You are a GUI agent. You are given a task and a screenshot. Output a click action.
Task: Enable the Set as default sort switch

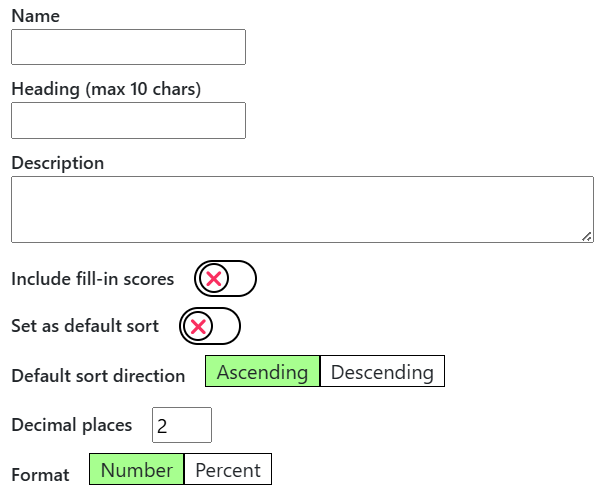[x=210, y=326]
